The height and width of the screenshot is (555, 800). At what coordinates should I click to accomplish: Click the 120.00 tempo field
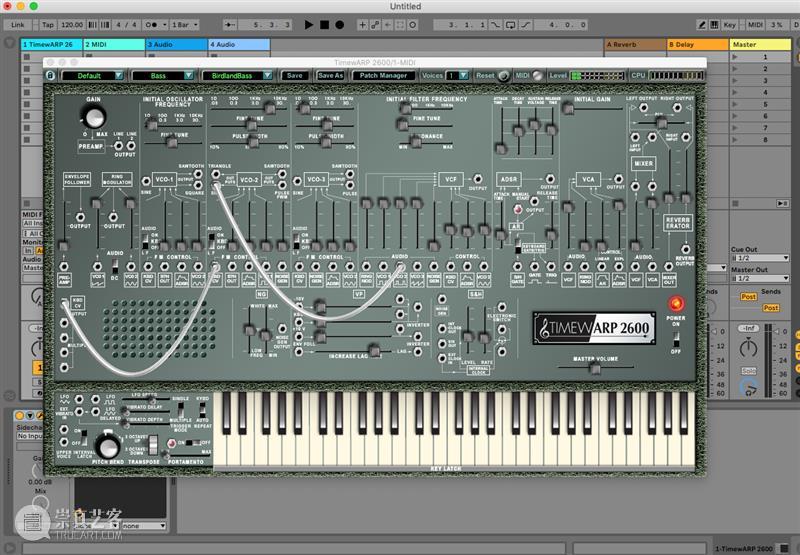coord(71,24)
